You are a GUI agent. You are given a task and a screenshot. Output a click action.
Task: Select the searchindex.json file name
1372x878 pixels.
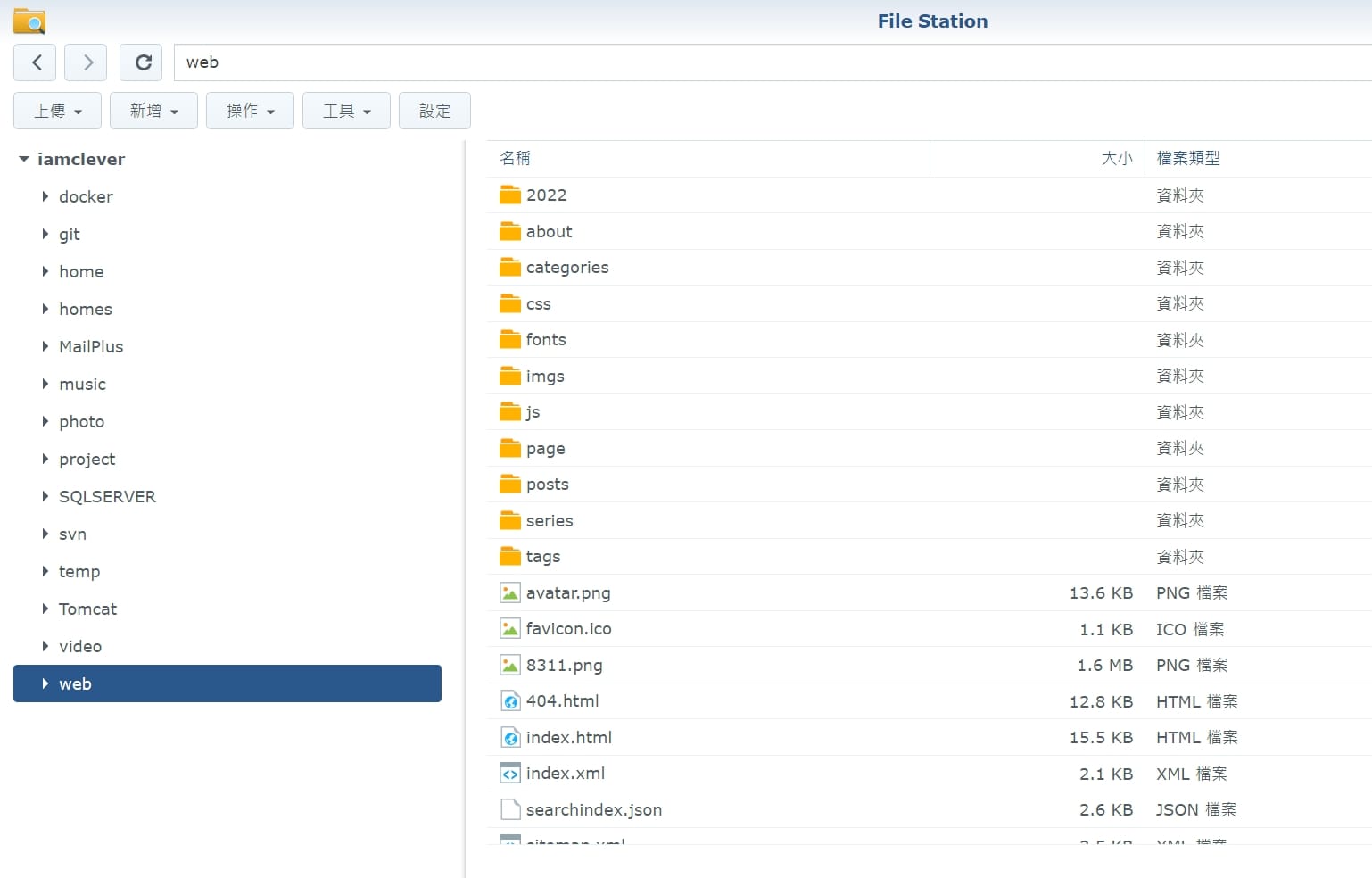click(x=593, y=809)
